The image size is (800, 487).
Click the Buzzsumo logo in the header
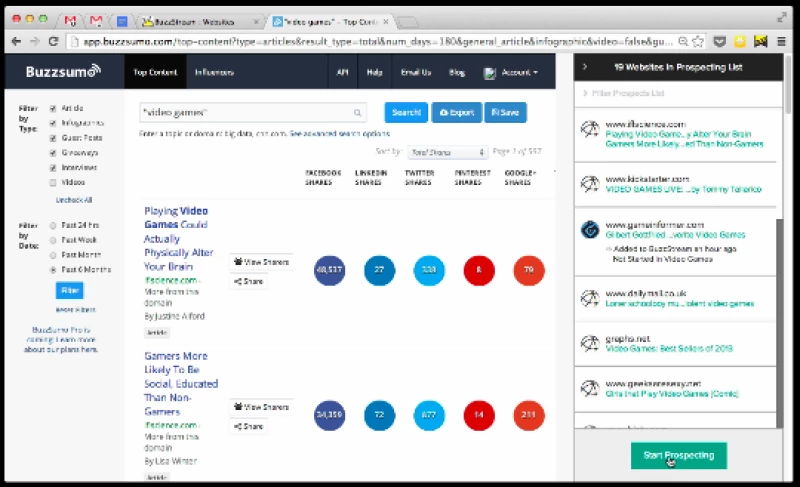pyautogui.click(x=64, y=72)
